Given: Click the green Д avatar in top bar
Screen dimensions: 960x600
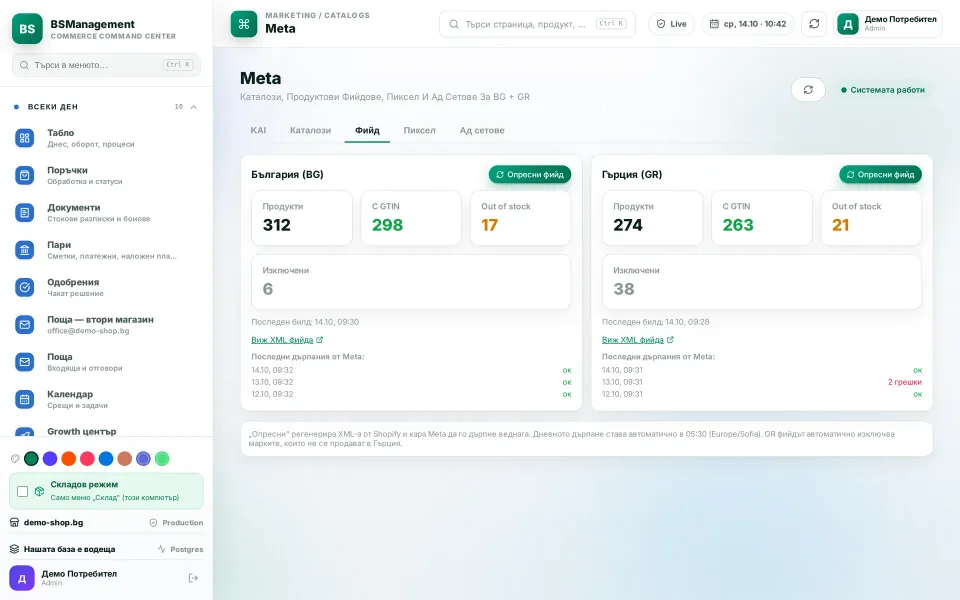Looking at the screenshot, I should [848, 24].
